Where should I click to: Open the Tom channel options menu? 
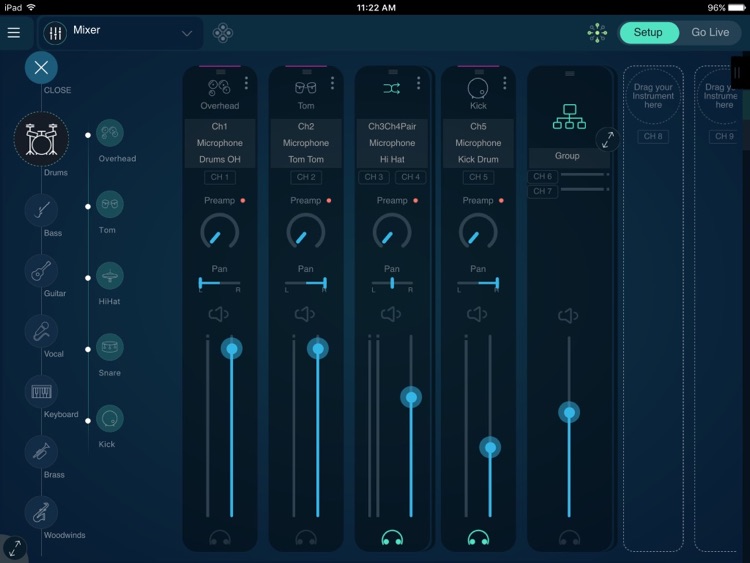coord(332,83)
